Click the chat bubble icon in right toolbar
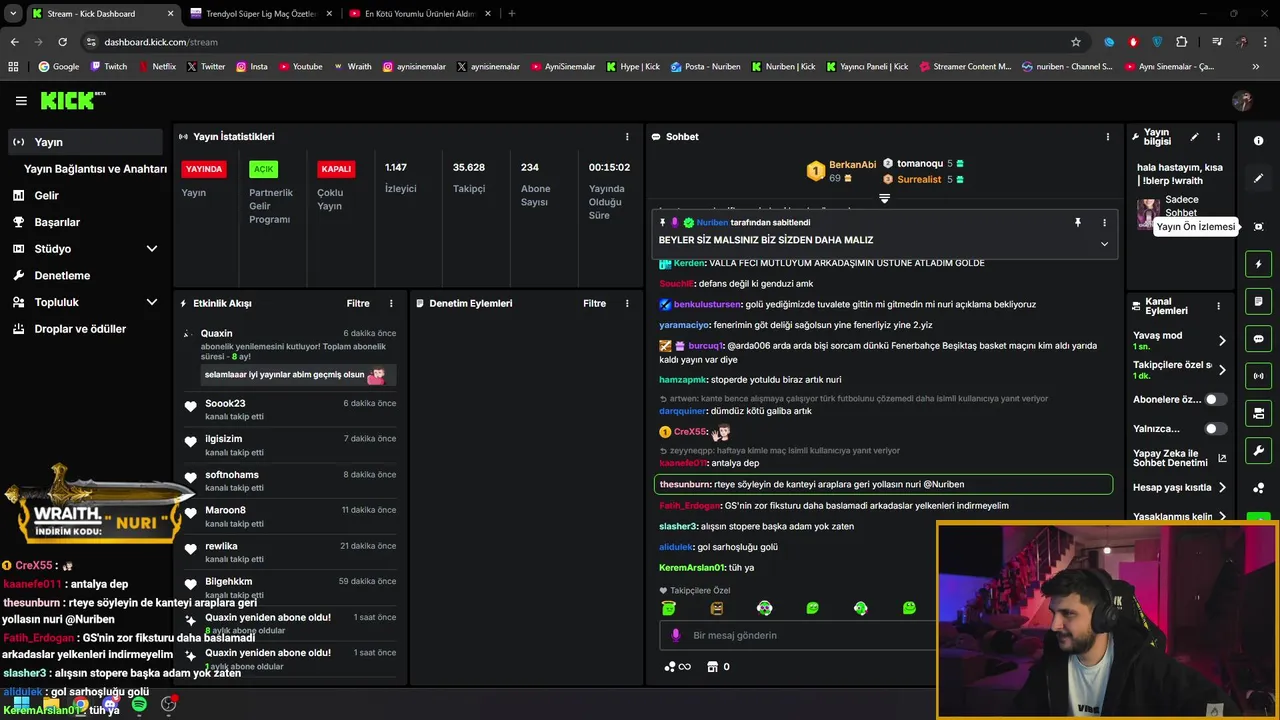The width and height of the screenshot is (1280, 720). [x=1258, y=339]
